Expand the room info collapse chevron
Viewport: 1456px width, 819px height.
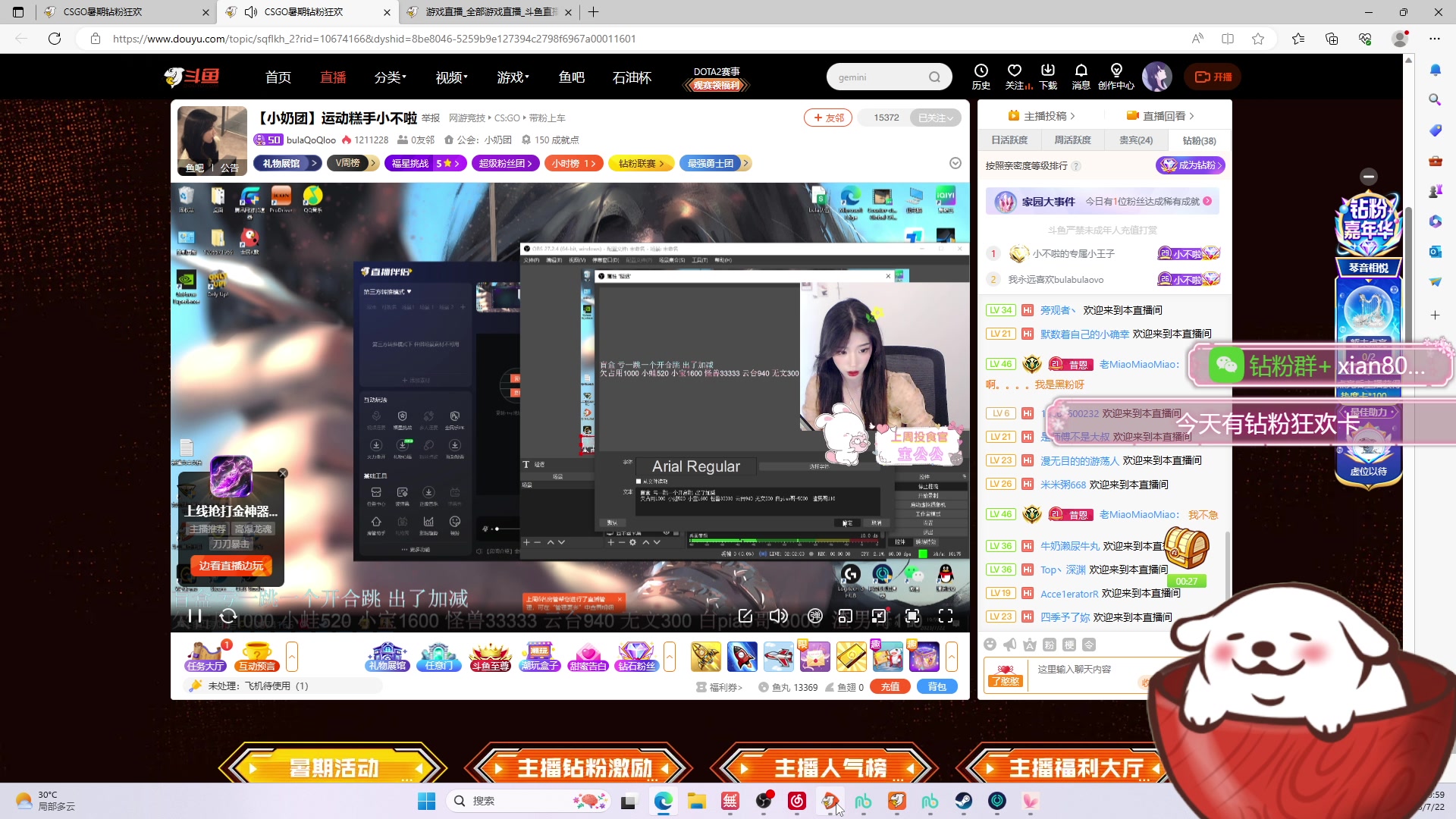pos(955,163)
